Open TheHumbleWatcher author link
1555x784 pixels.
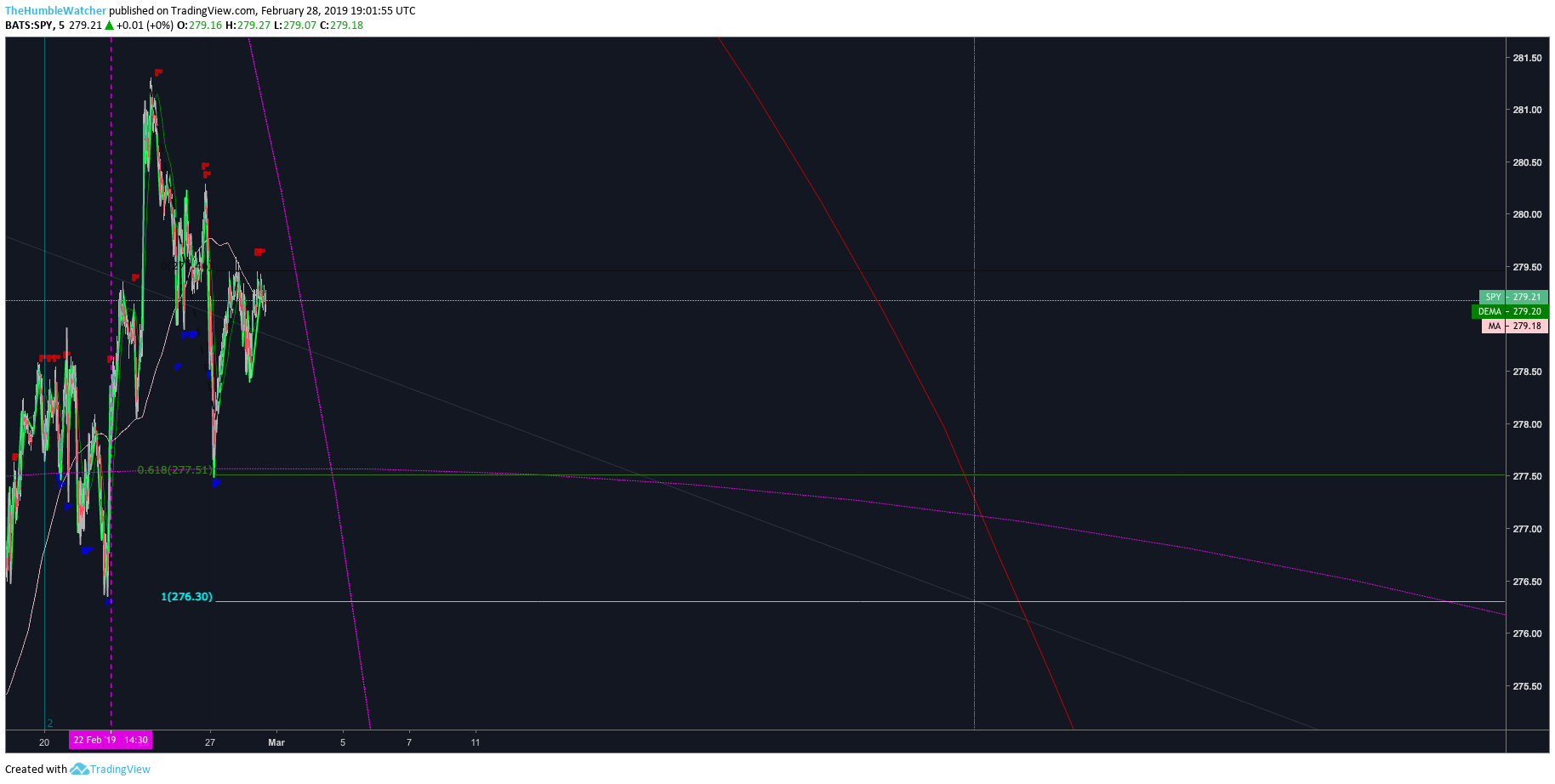click(56, 11)
